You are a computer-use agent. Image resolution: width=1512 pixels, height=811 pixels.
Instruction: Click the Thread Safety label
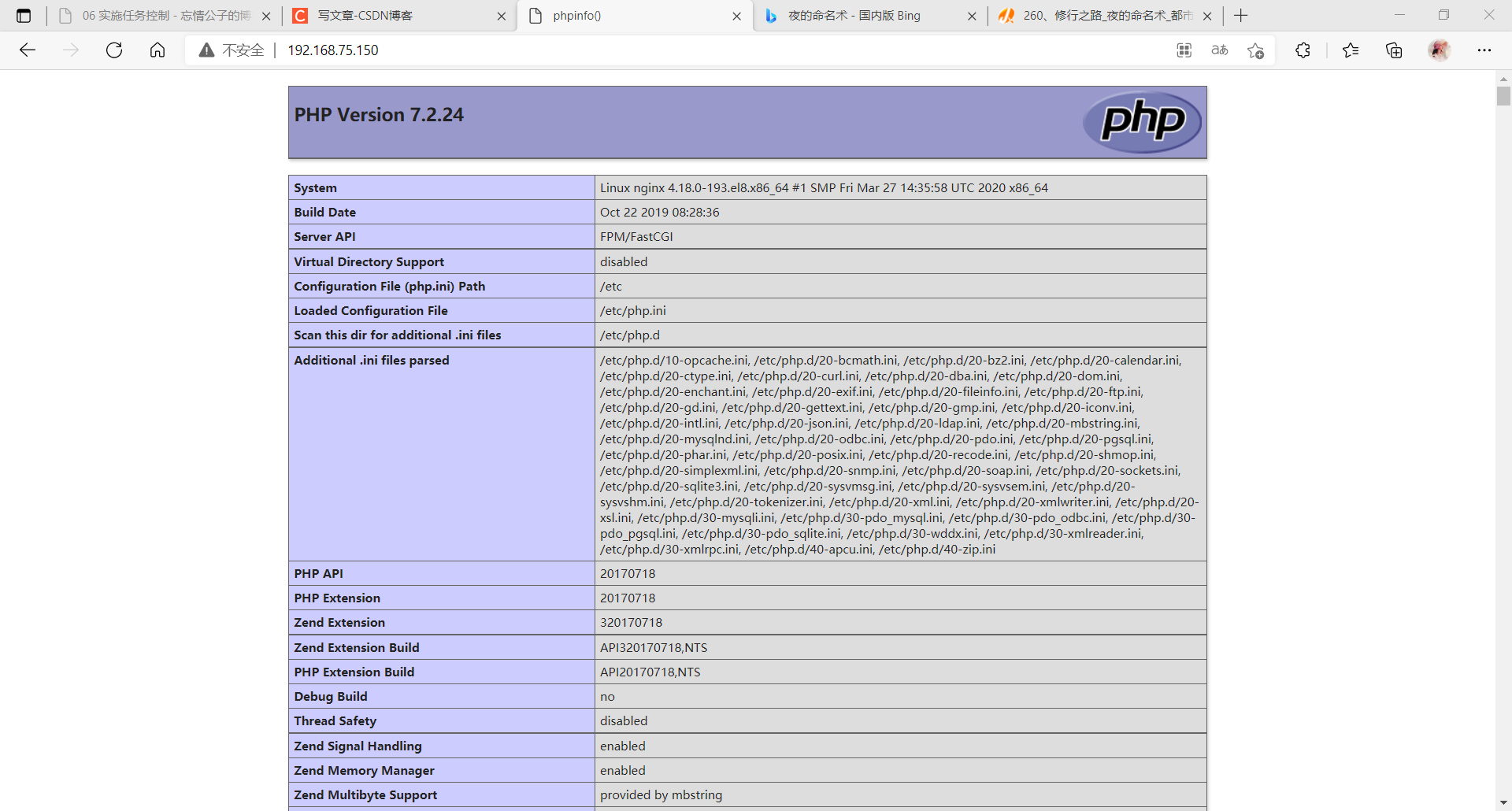[x=335, y=720]
